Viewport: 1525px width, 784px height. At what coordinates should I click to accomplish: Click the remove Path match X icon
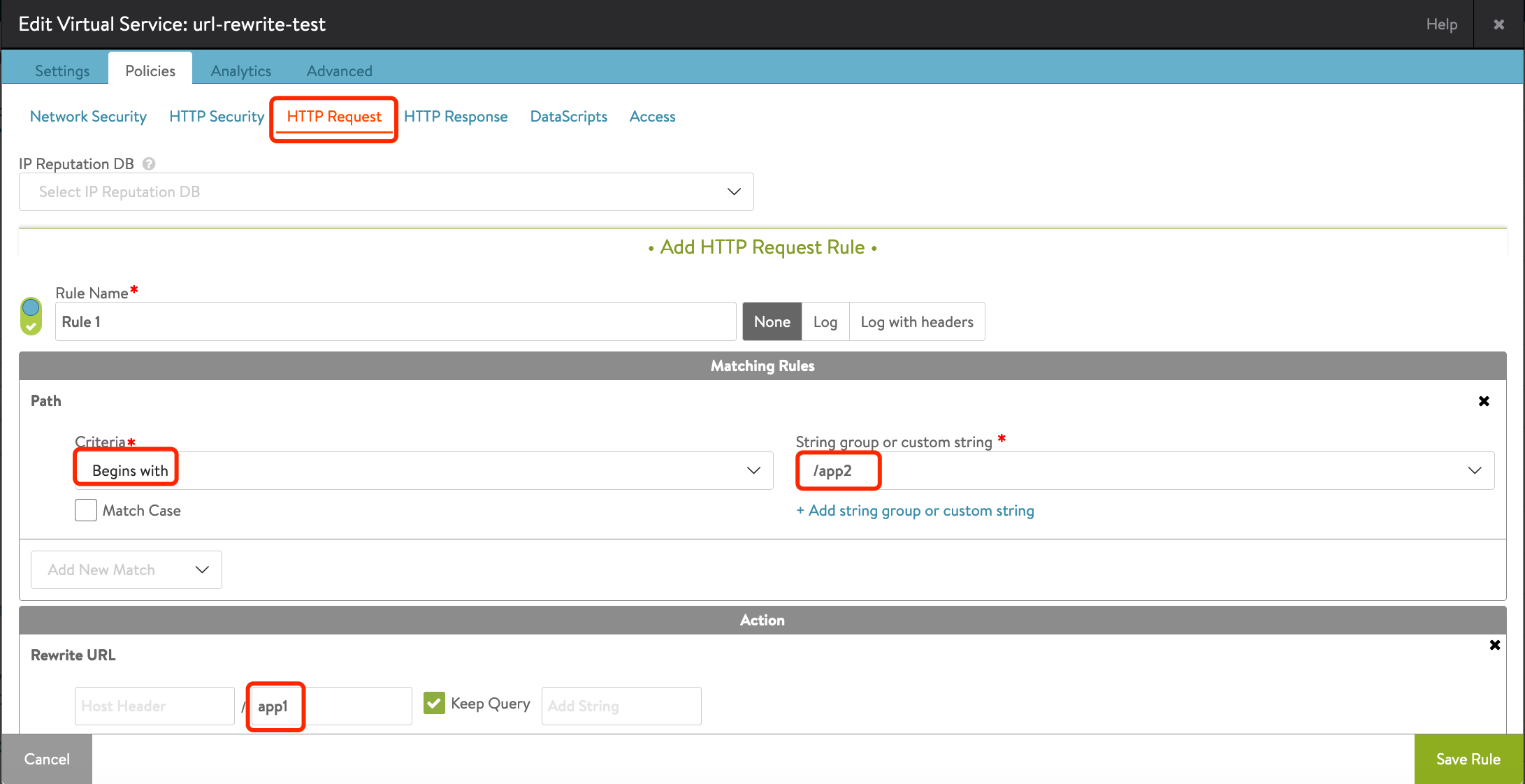tap(1485, 401)
